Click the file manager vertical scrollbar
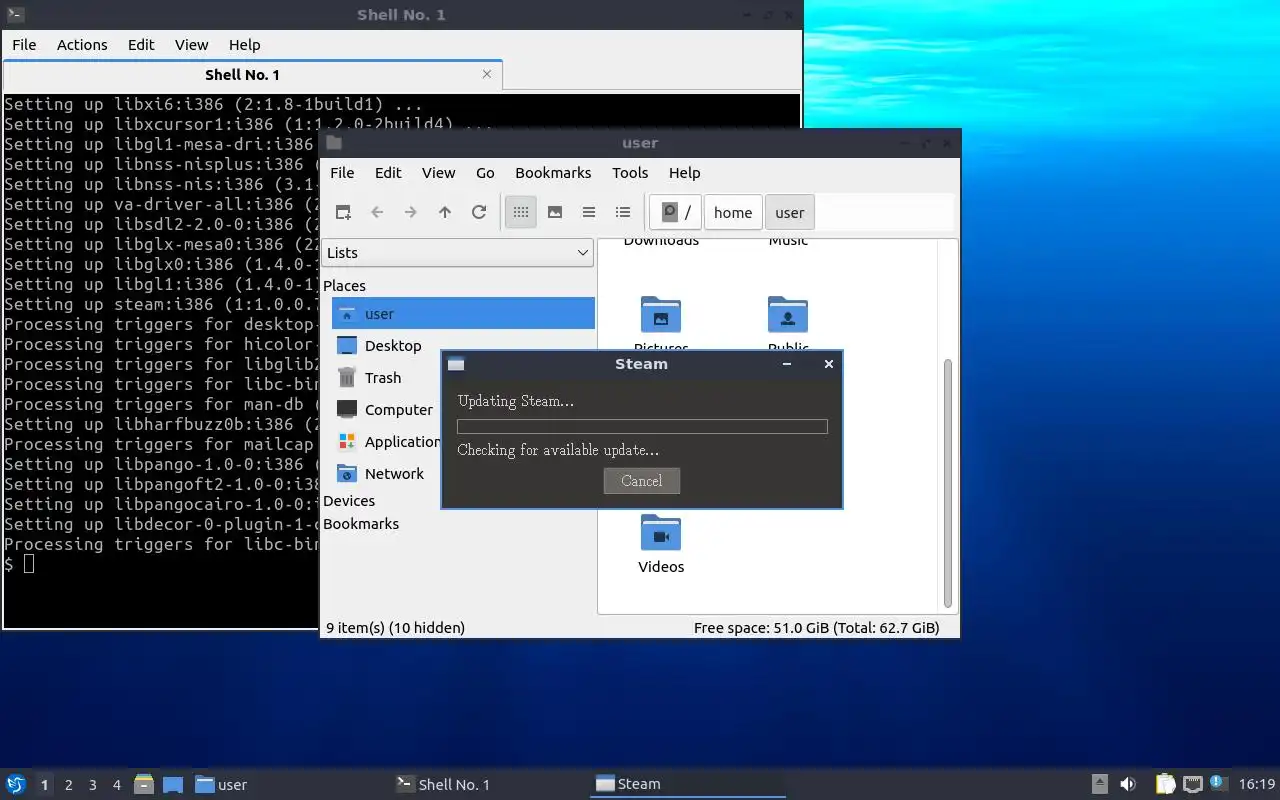 (x=948, y=484)
